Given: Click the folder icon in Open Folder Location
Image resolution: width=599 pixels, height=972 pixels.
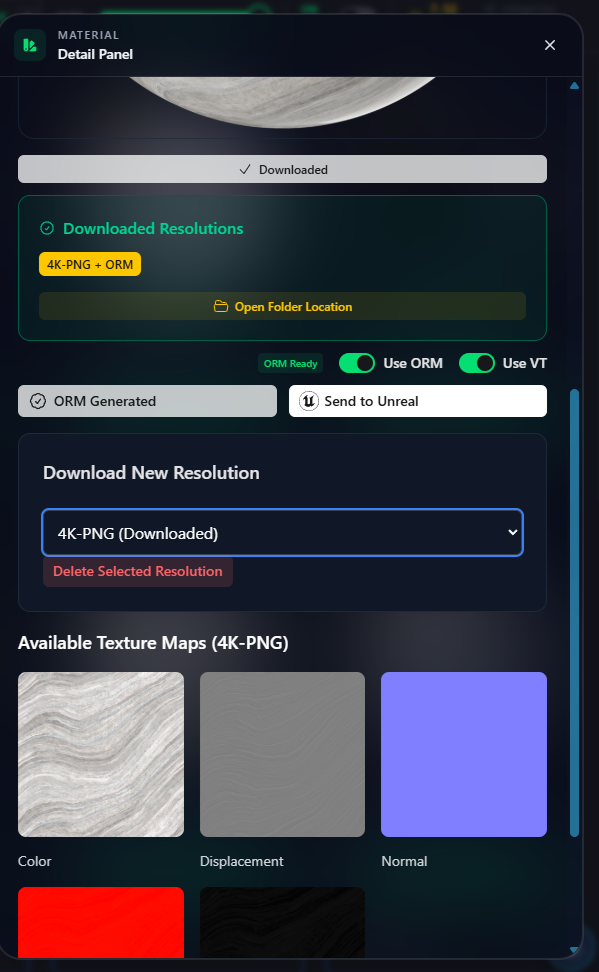Looking at the screenshot, I should [221, 306].
